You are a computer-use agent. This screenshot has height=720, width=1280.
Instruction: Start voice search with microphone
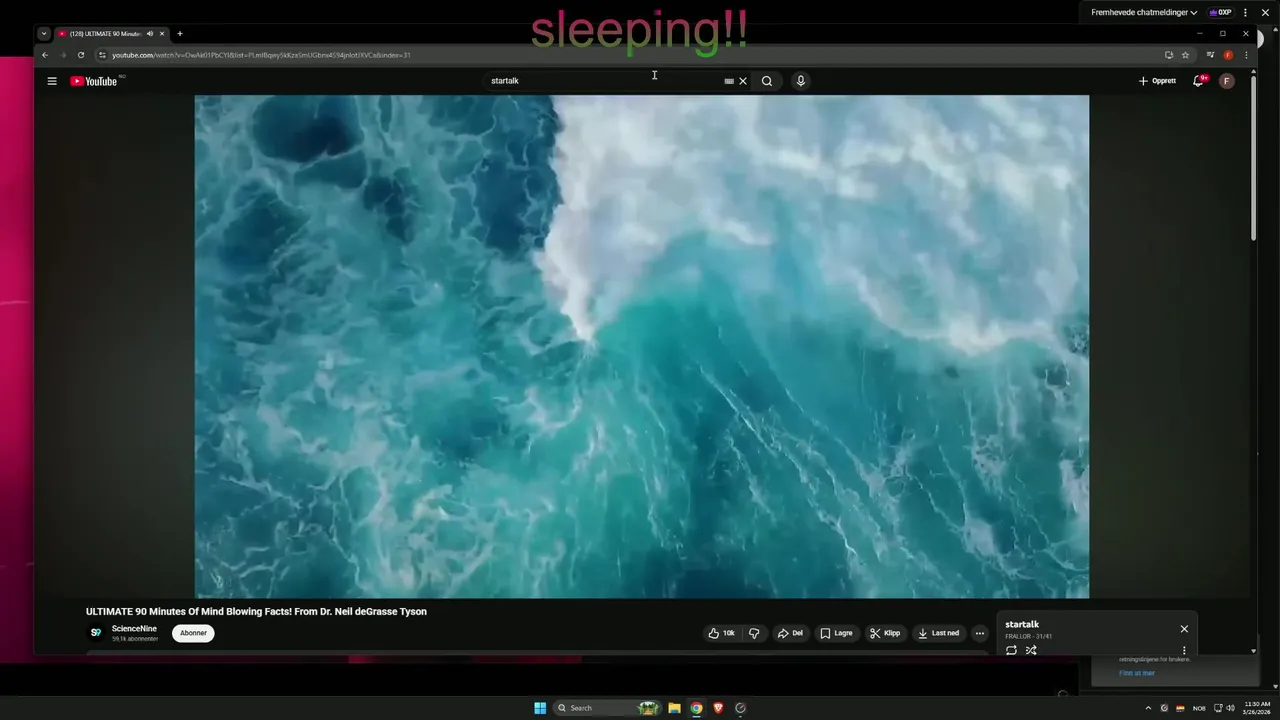800,81
